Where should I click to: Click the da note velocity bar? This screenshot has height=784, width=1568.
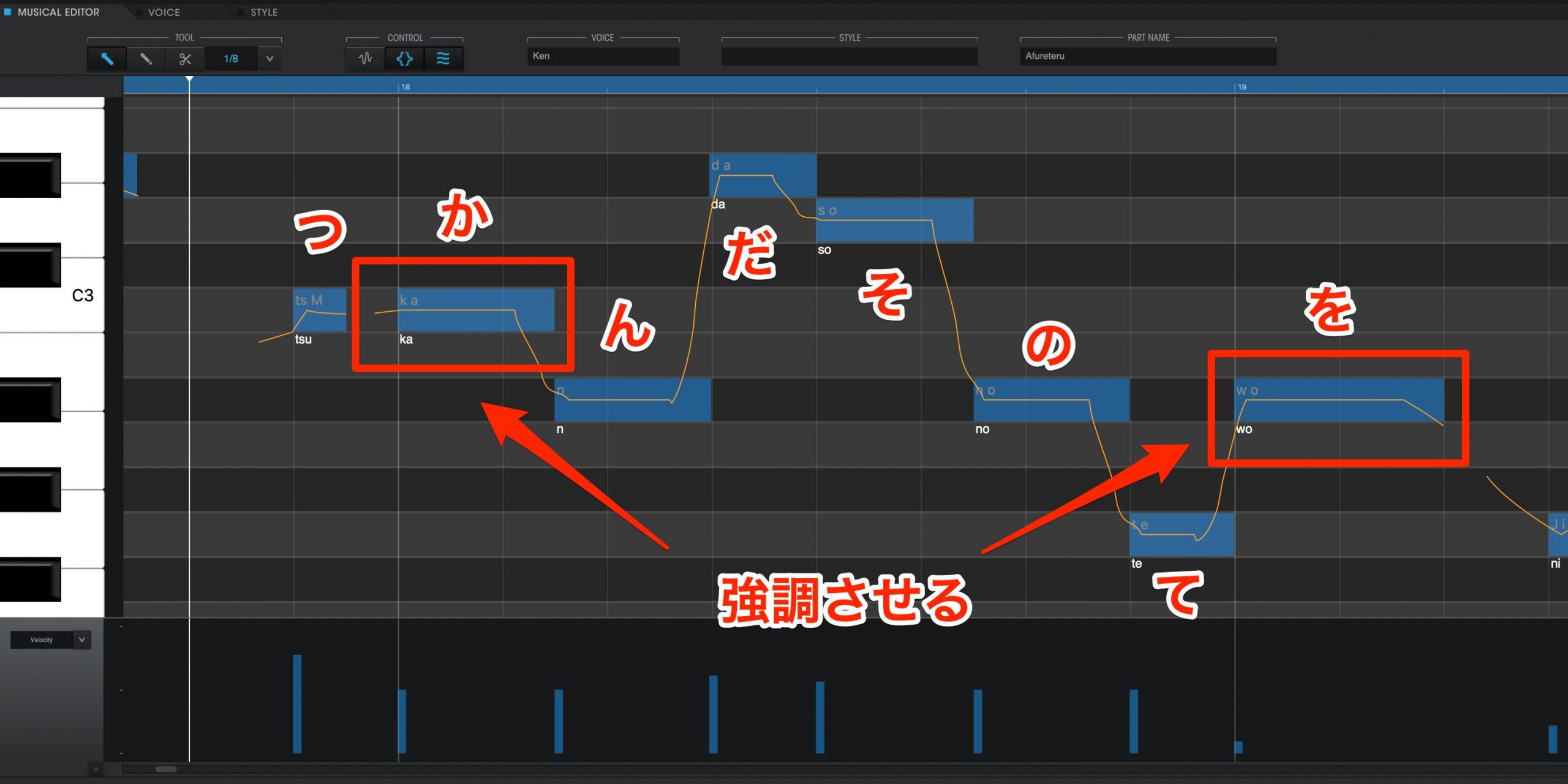pos(713,714)
